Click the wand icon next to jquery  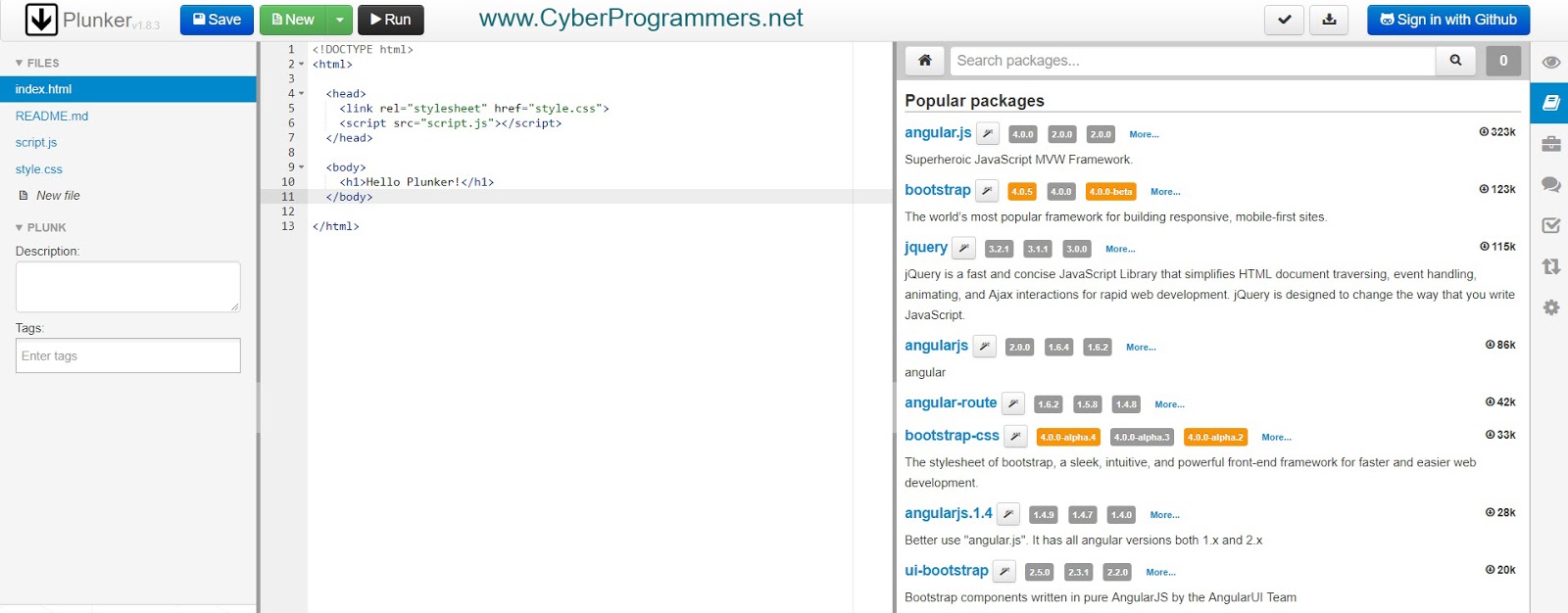pos(963,248)
